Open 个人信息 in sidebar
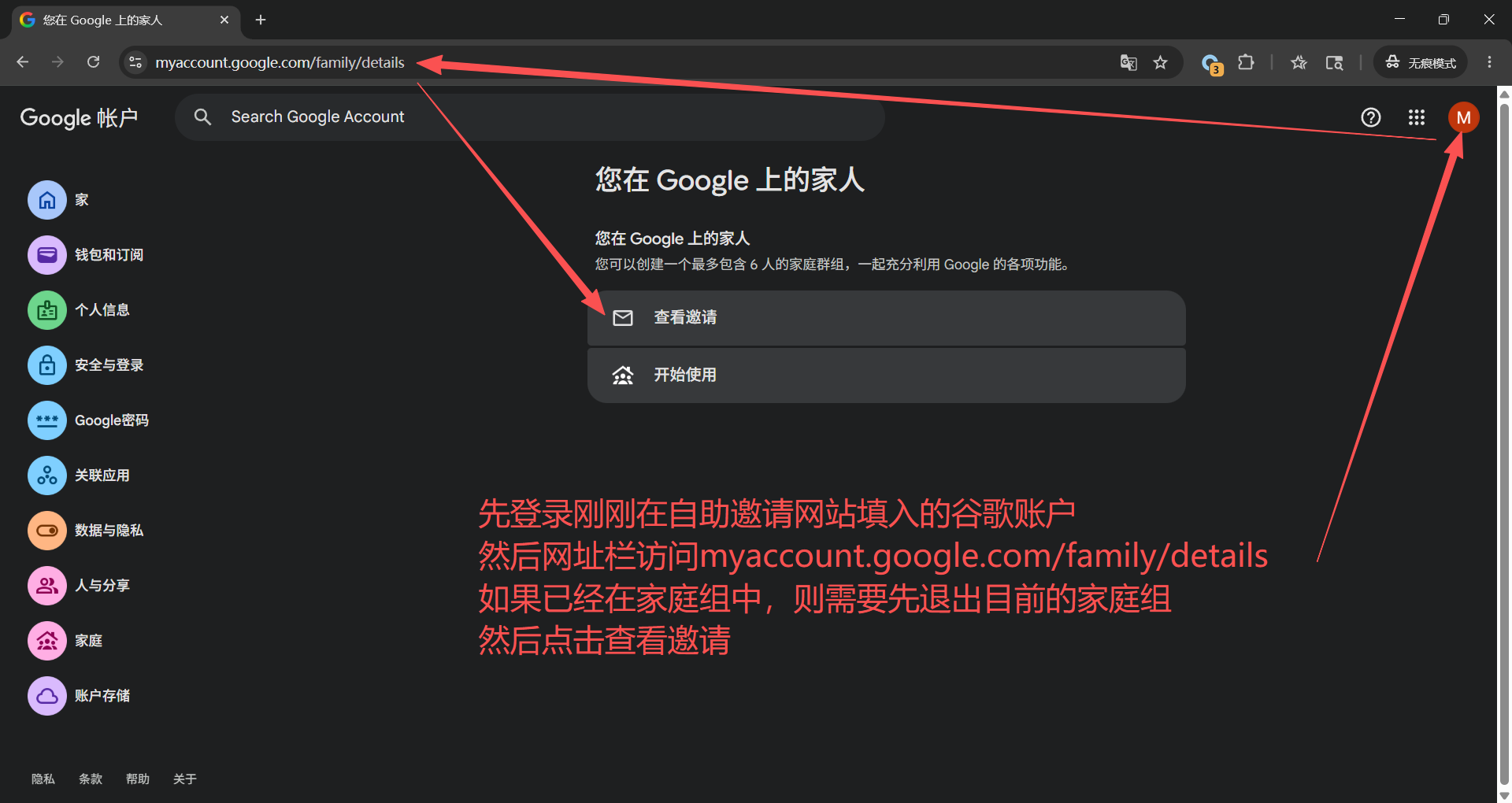 (79, 310)
